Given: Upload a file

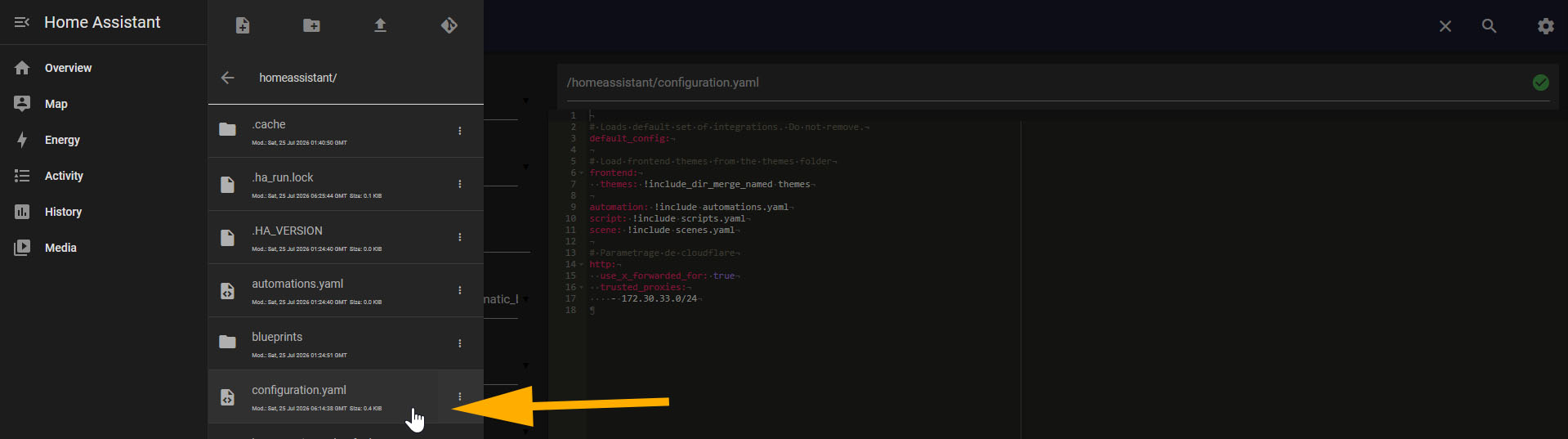Looking at the screenshot, I should 380,25.
